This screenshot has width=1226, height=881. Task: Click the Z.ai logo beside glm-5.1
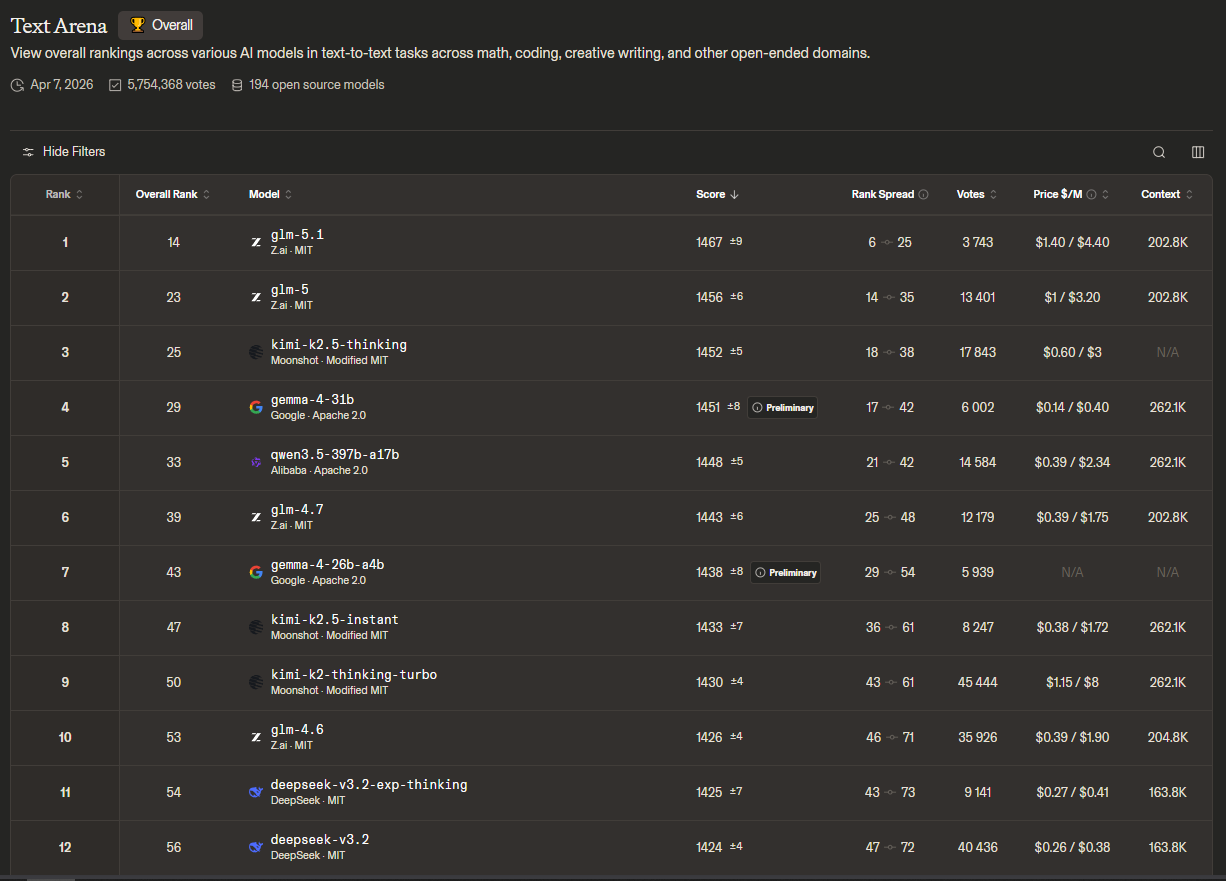[256, 242]
